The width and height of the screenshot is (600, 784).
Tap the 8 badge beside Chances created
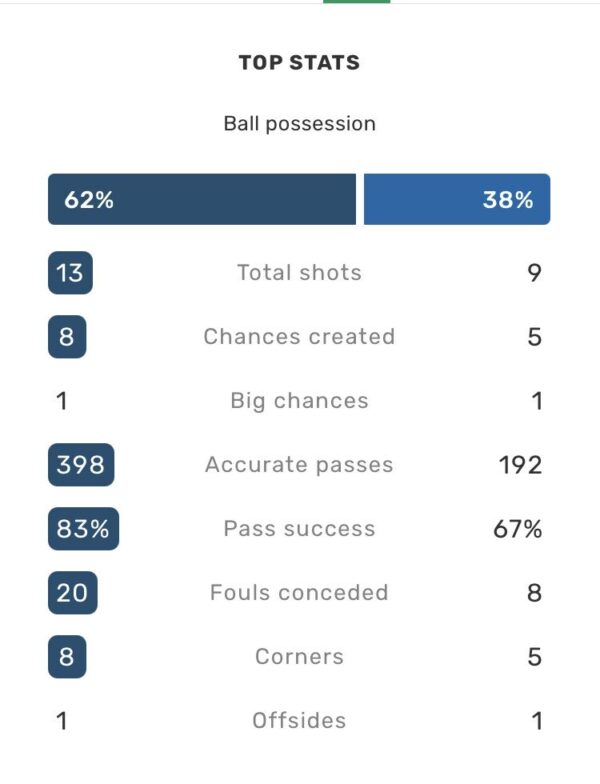click(67, 337)
